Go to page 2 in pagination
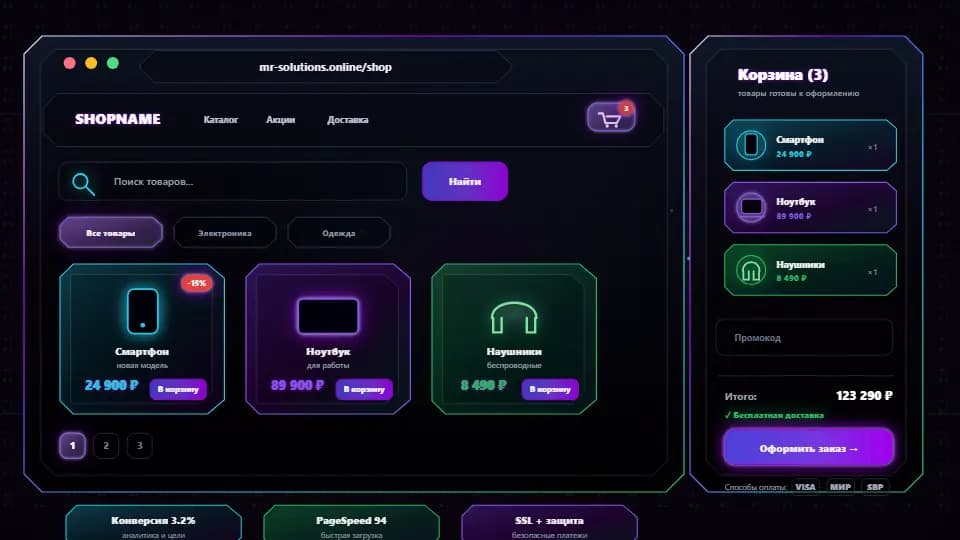The width and height of the screenshot is (960, 540). [106, 445]
